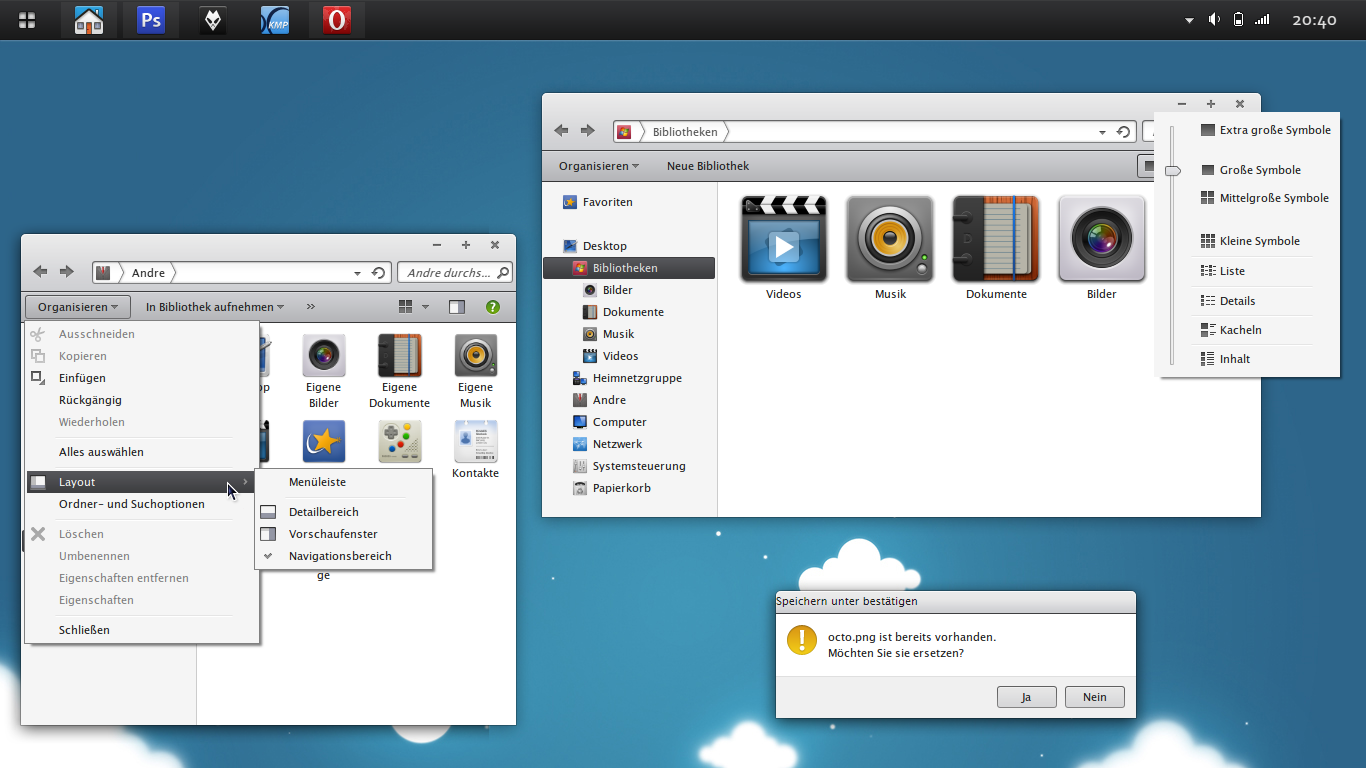
Task: Select Heimnetzgruppe in navigation tree
Action: (629, 378)
